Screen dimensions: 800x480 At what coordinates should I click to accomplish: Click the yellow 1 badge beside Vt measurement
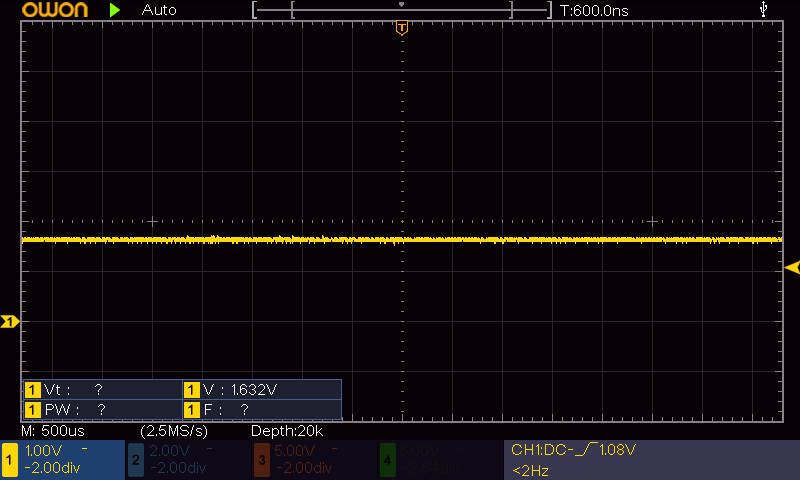32,390
